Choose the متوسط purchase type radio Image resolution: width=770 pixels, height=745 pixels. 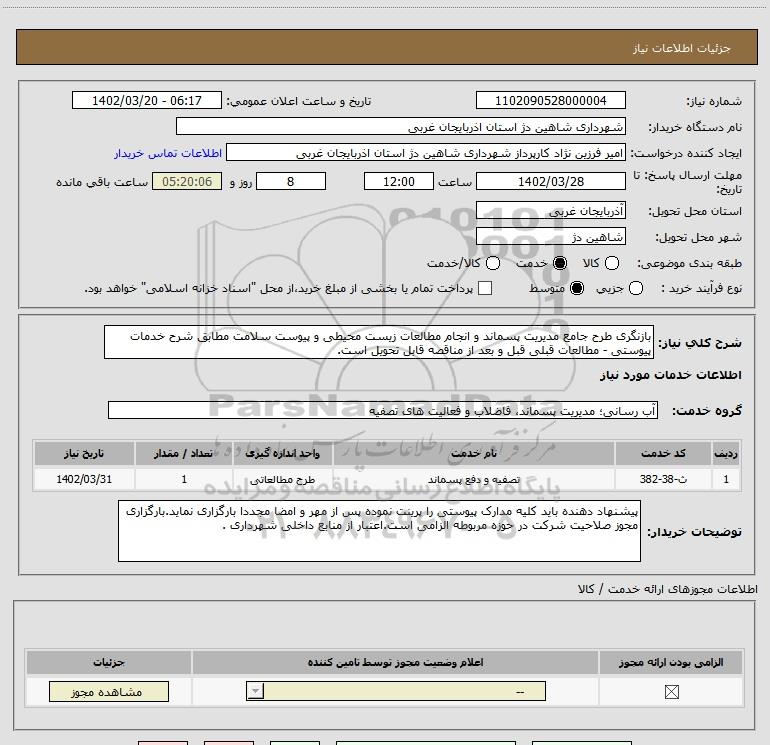coord(577,288)
